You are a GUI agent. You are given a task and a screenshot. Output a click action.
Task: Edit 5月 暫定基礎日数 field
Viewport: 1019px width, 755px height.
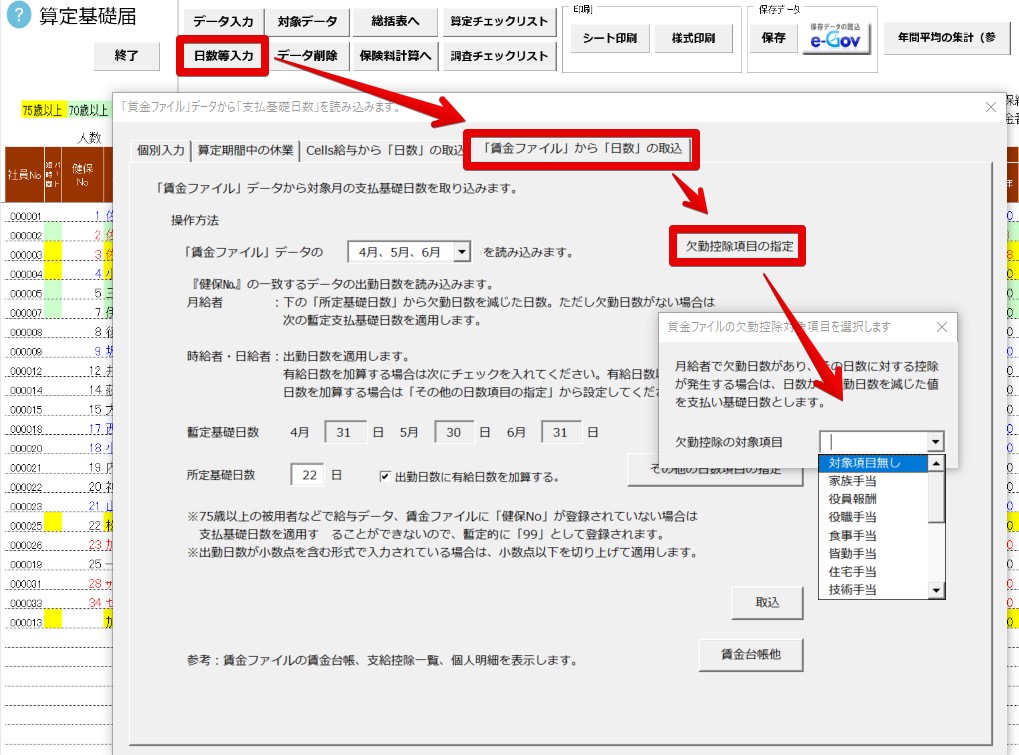(x=454, y=433)
